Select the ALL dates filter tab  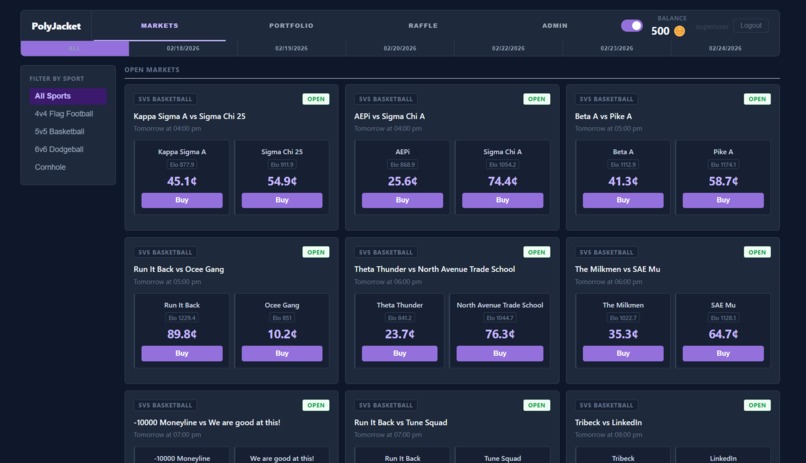(x=75, y=48)
